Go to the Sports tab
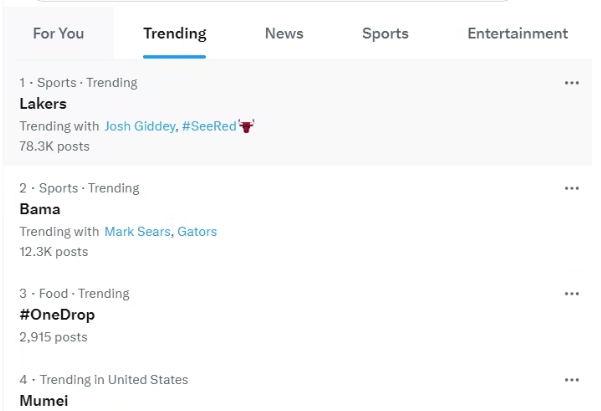Viewport: 601px width, 411px height. [385, 33]
